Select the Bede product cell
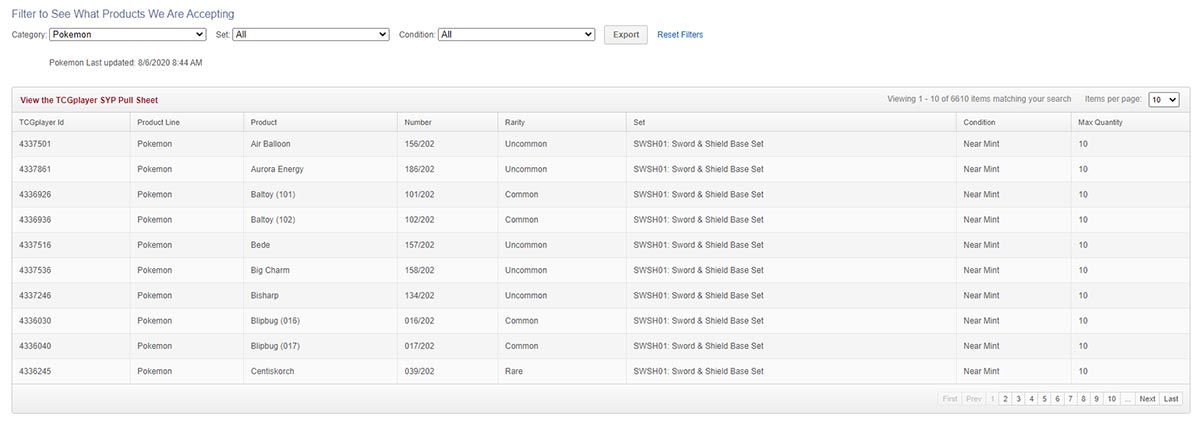This screenshot has height=426, width=1200. point(320,245)
